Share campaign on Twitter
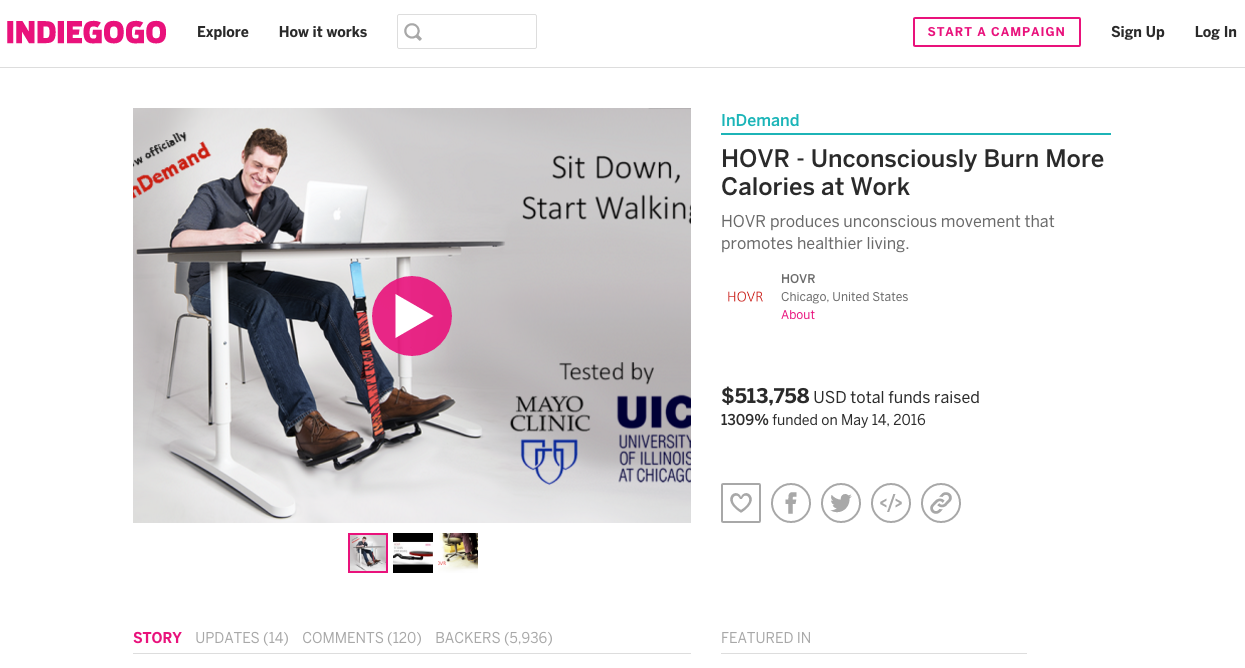 (x=841, y=503)
